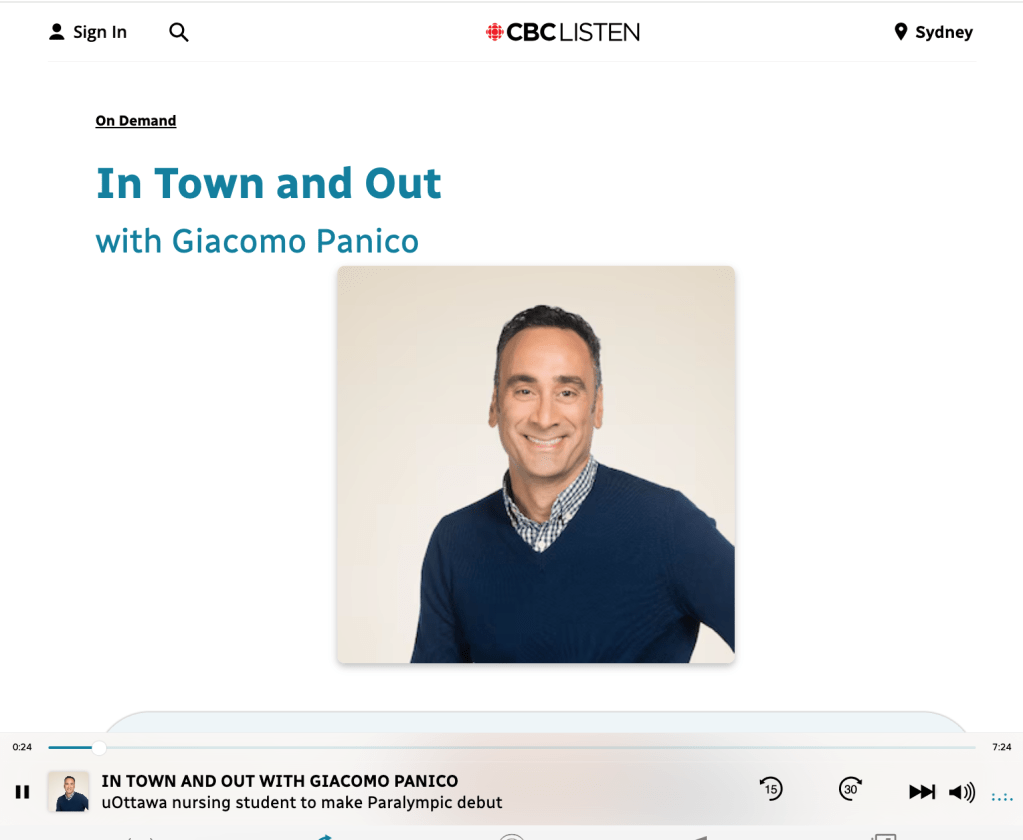The width and height of the screenshot is (1023, 840).
Task: Go to the On Demand link
Action: [x=136, y=121]
